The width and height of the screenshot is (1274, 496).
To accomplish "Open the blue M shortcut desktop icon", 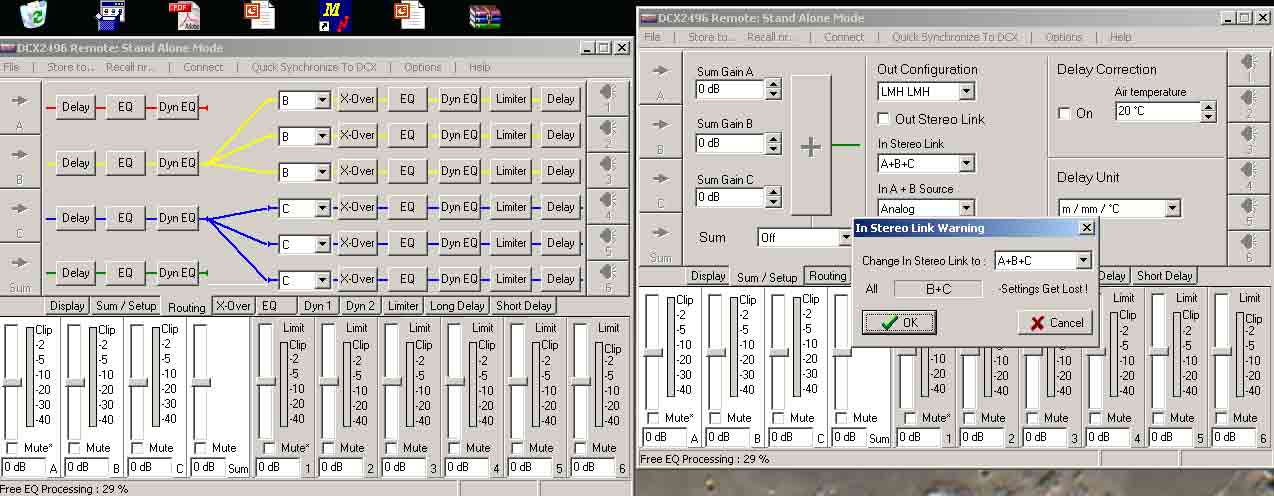I will [334, 15].
